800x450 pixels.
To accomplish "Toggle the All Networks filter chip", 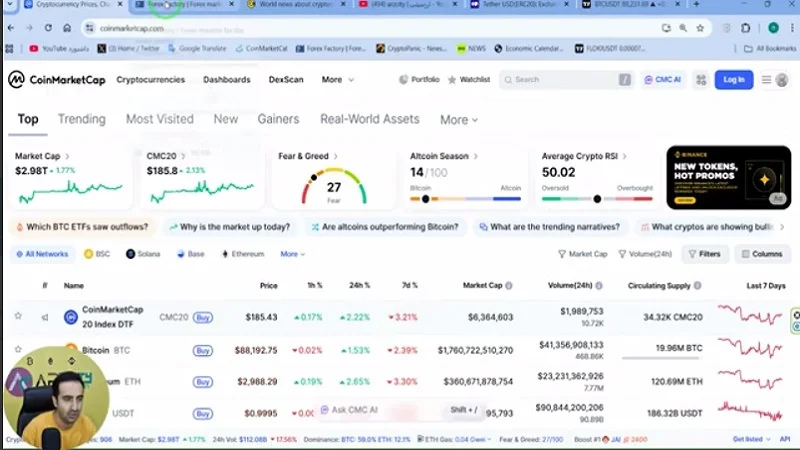I will 44,254.
